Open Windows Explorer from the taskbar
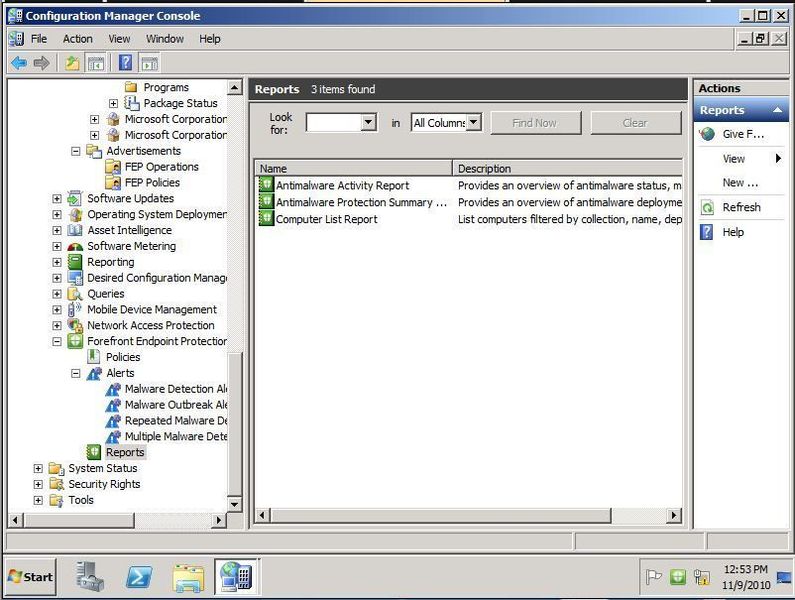The width and height of the screenshot is (795, 600). coord(188,577)
